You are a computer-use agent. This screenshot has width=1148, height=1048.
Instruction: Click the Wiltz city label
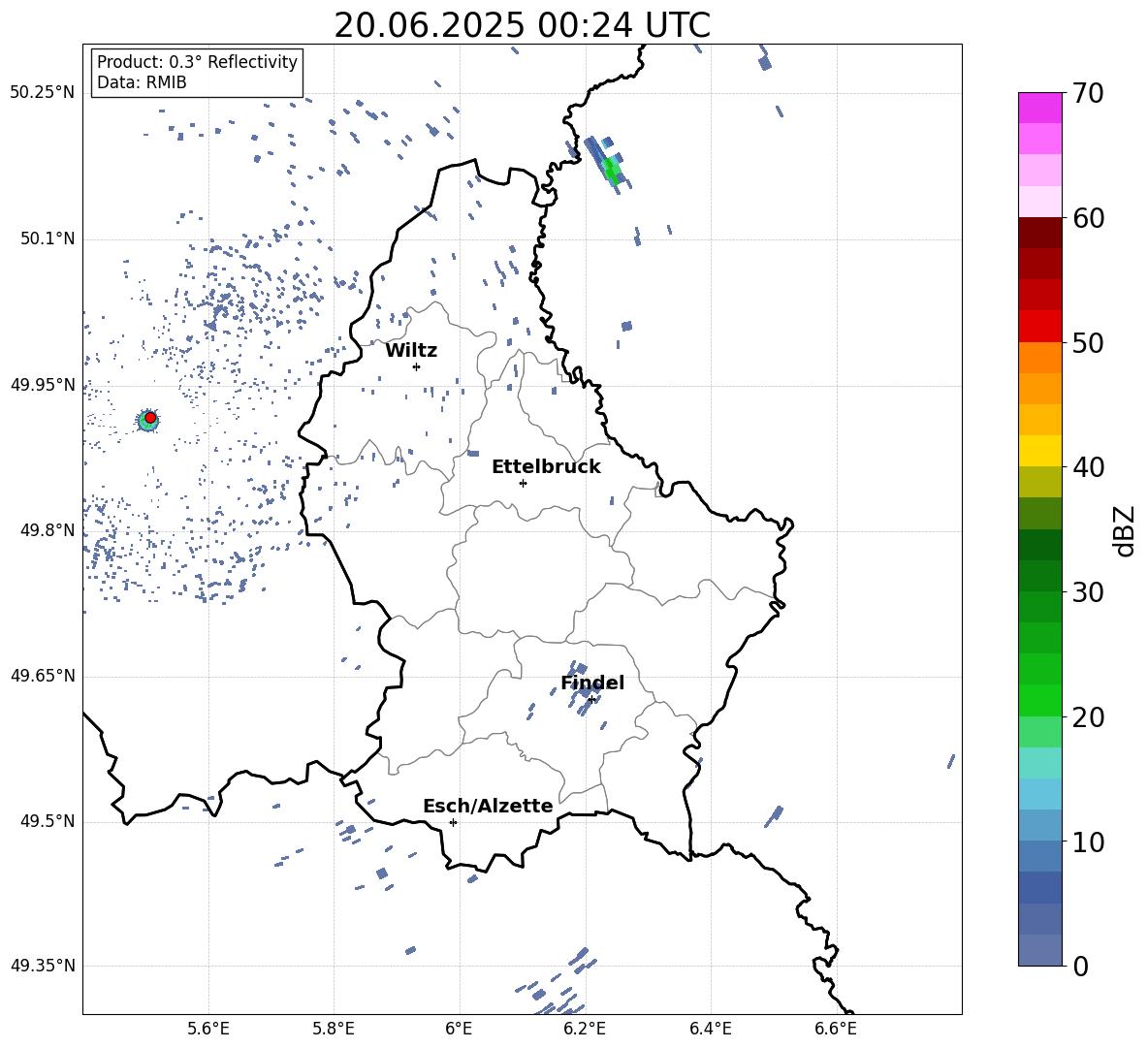[x=411, y=351]
